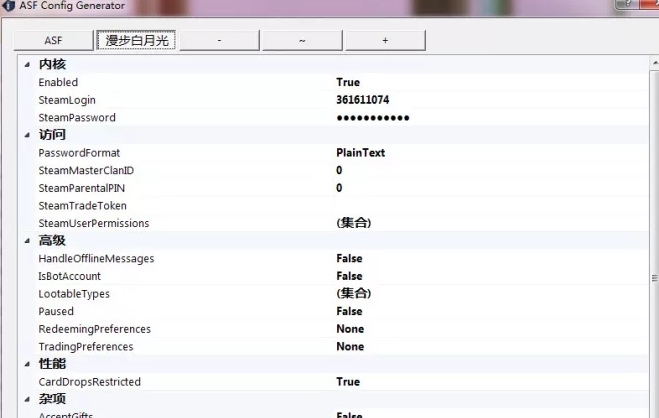The height and width of the screenshot is (418, 659).
Task: Click the SteamMasterClanID value 0
Action: [x=339, y=171]
